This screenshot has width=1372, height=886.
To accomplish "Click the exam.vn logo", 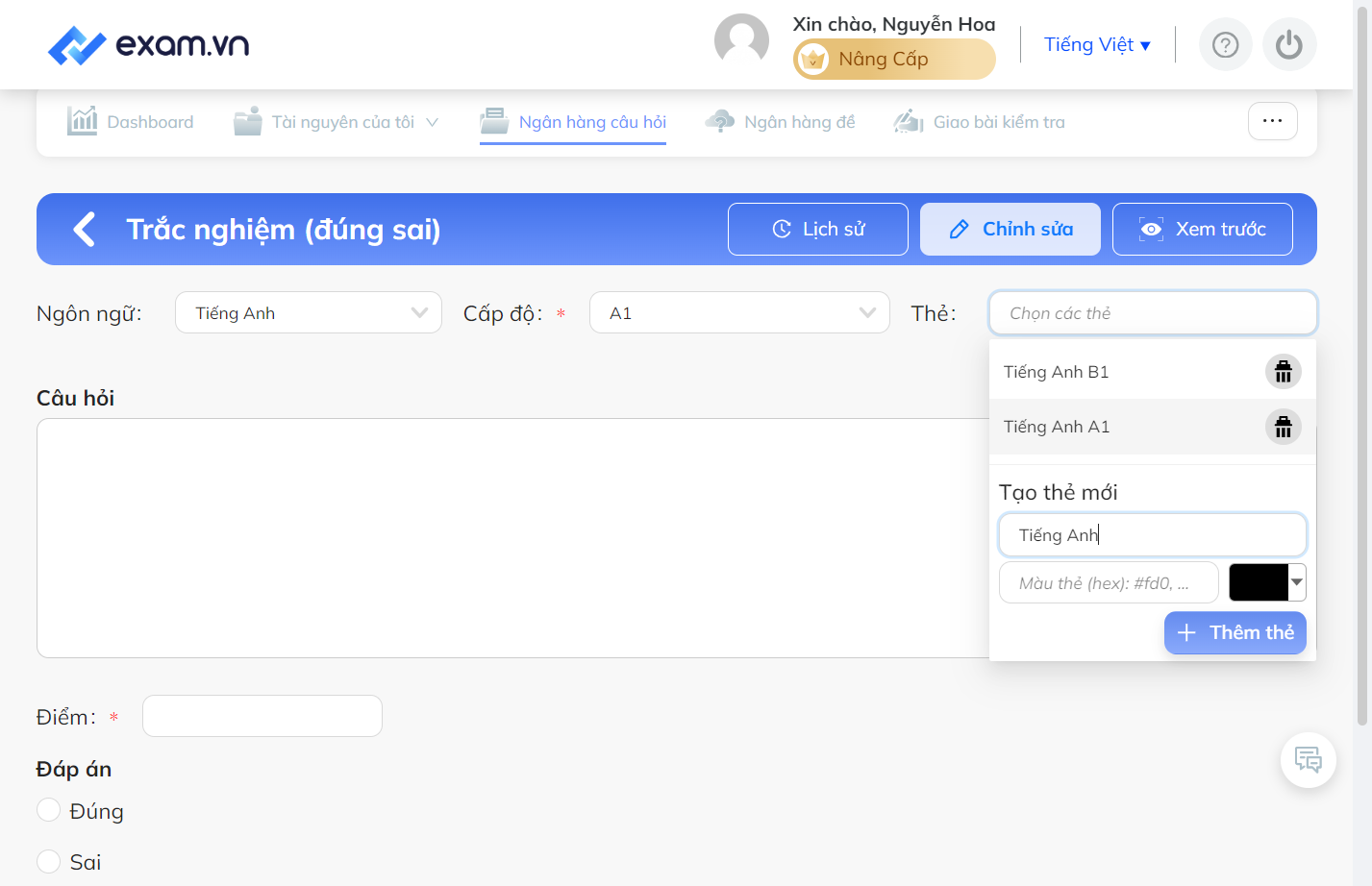I will 148,44.
